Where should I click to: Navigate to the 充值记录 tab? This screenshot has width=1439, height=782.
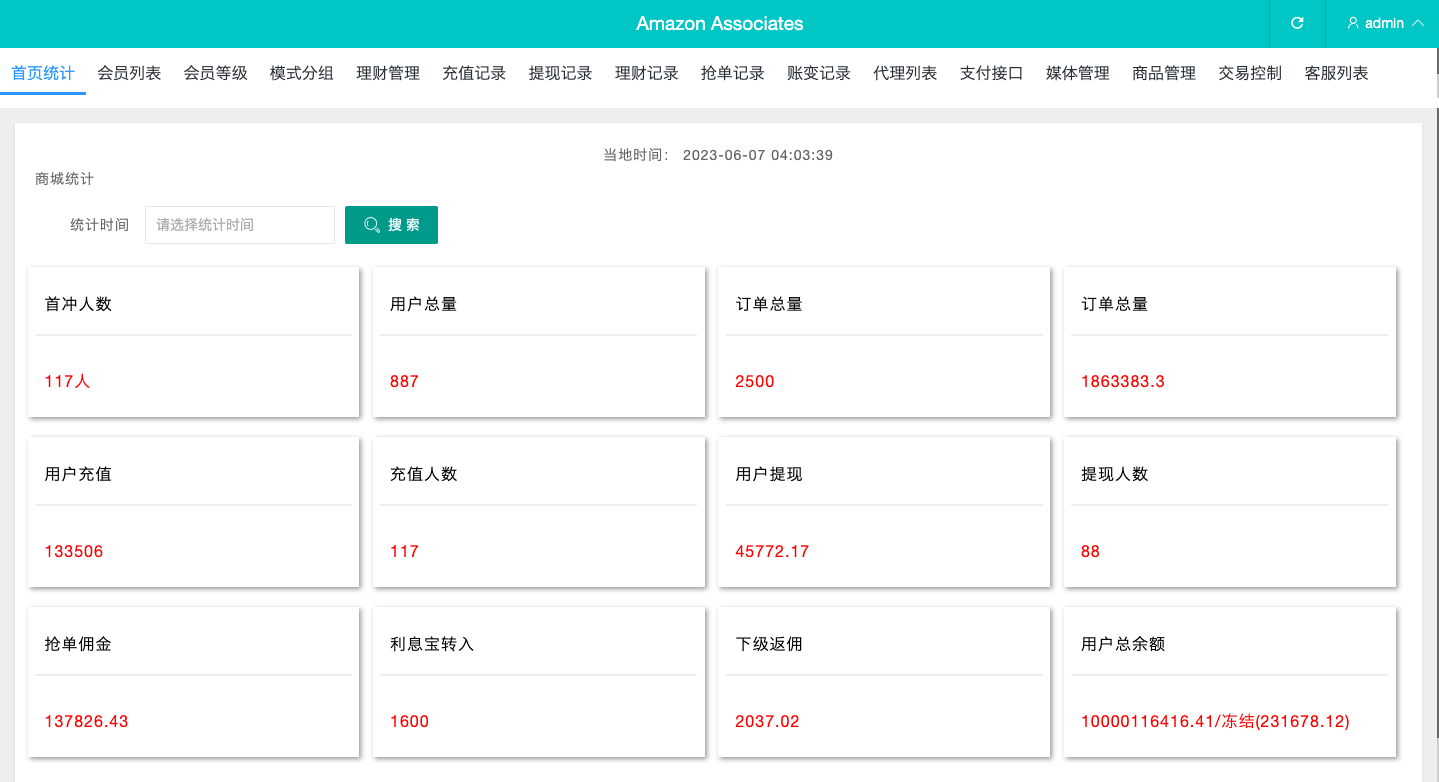click(474, 73)
